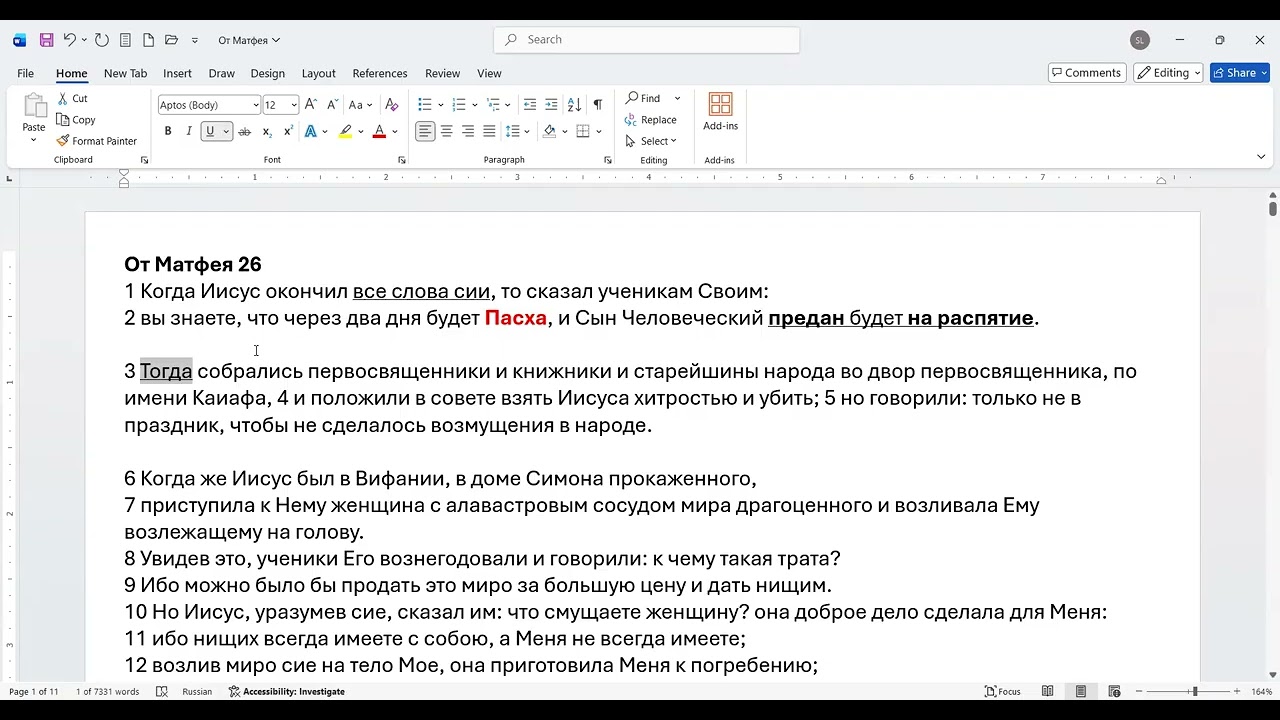Toggle superscript formatting
This screenshot has height=720, width=1280.
[x=288, y=131]
